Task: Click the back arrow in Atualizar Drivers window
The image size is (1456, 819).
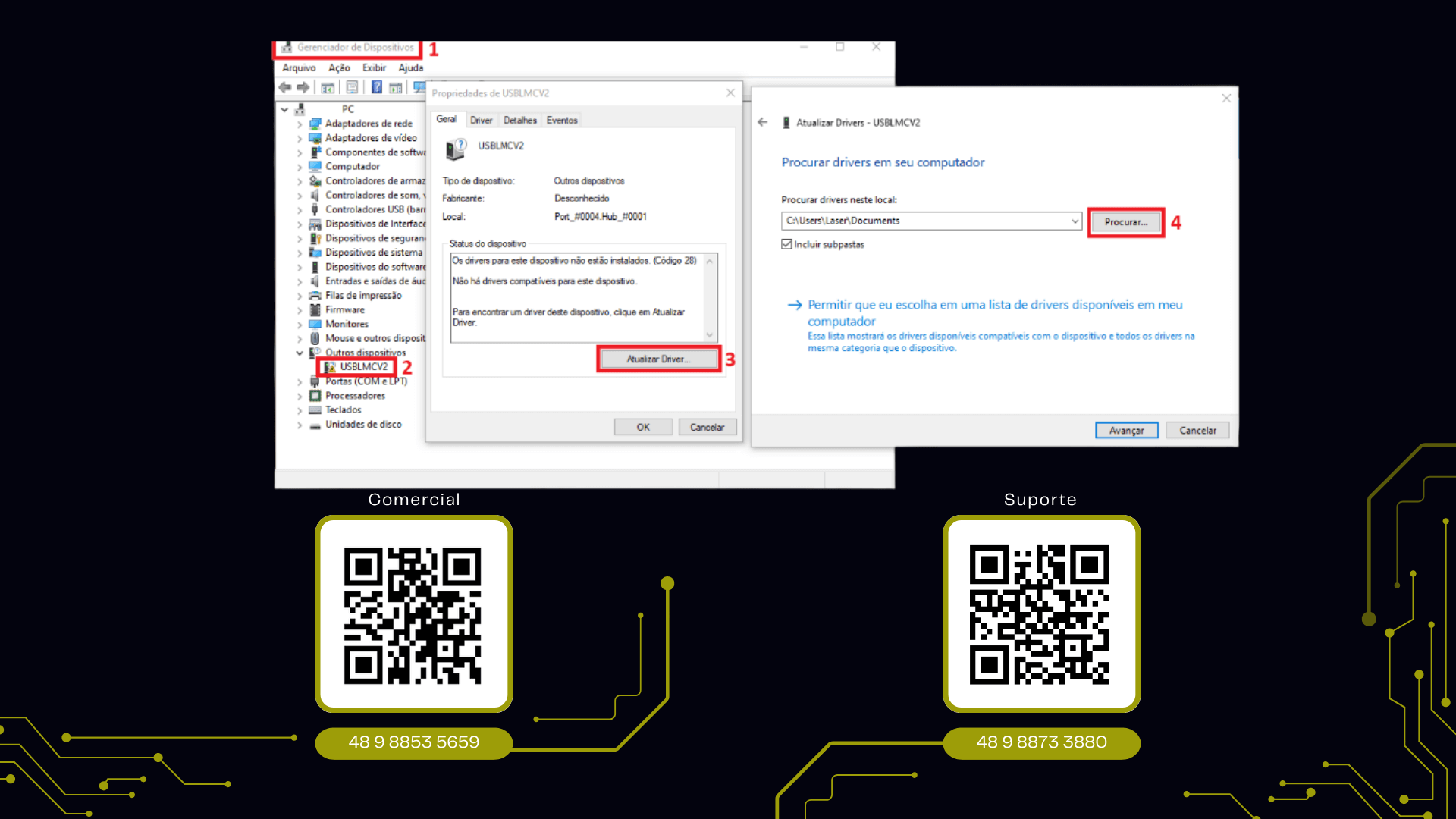Action: point(763,122)
